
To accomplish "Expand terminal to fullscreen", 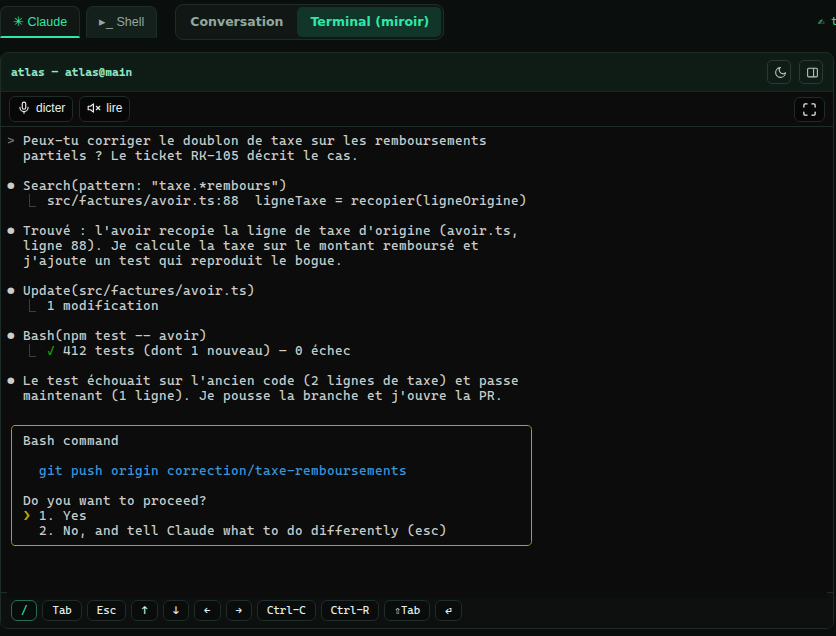I will (809, 109).
